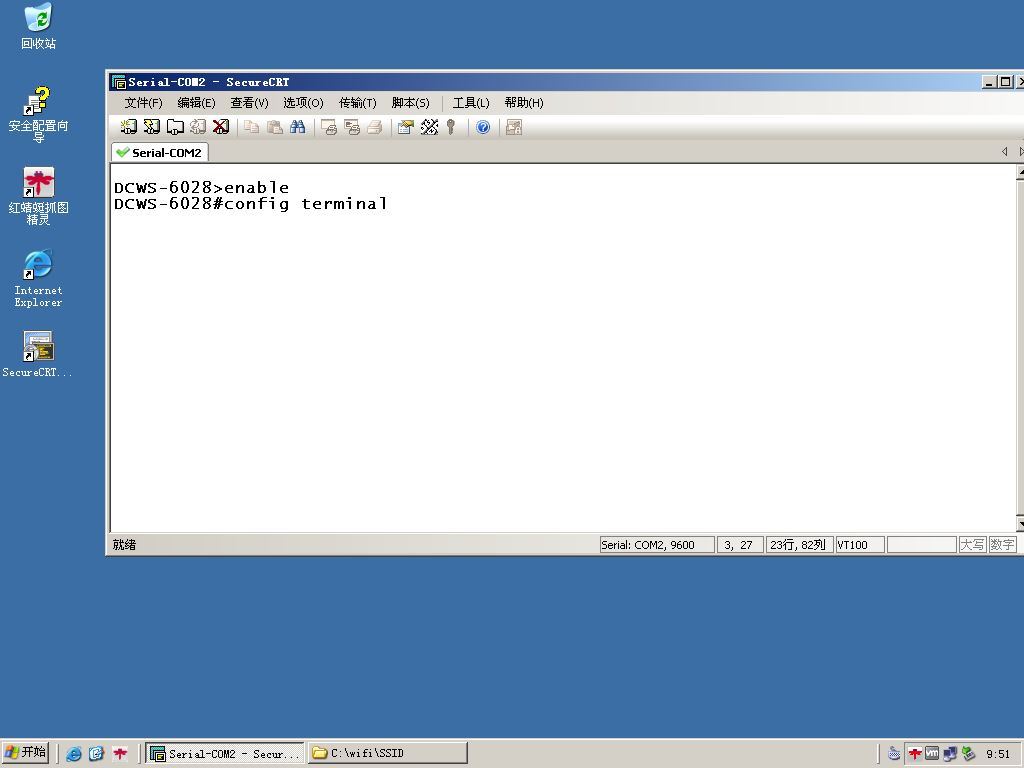This screenshot has width=1024, height=768.
Task: Open the 帮助(H) menu
Action: pos(524,103)
